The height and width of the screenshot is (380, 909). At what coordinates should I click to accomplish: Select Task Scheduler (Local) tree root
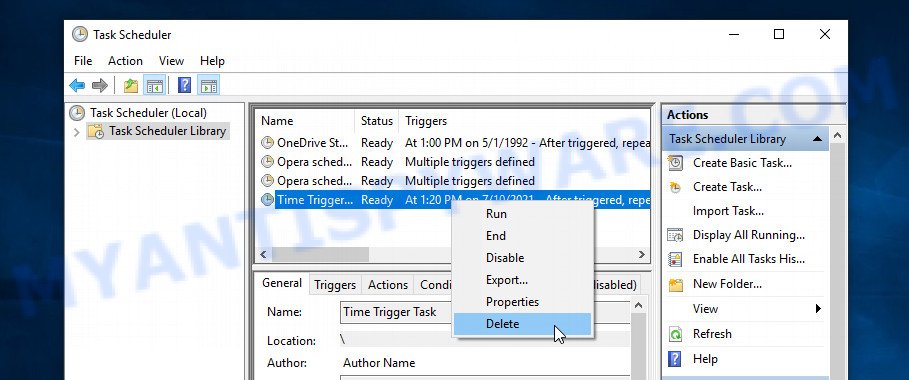tap(148, 113)
